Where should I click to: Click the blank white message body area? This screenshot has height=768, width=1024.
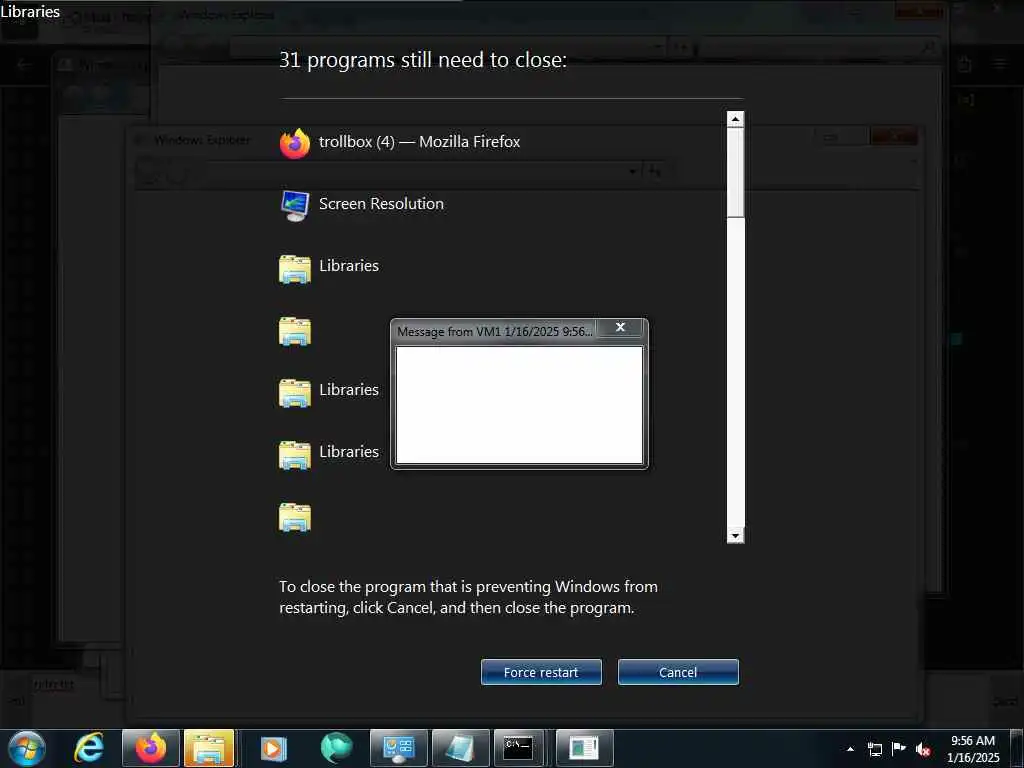click(519, 405)
